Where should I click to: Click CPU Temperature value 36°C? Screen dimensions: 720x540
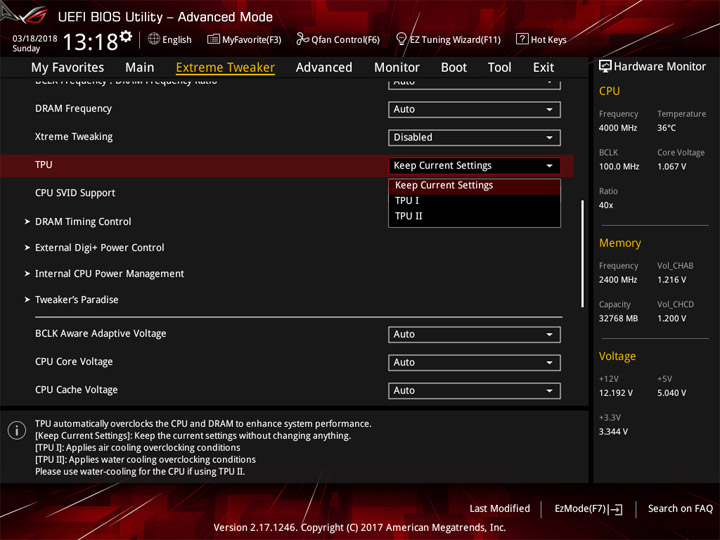point(666,128)
